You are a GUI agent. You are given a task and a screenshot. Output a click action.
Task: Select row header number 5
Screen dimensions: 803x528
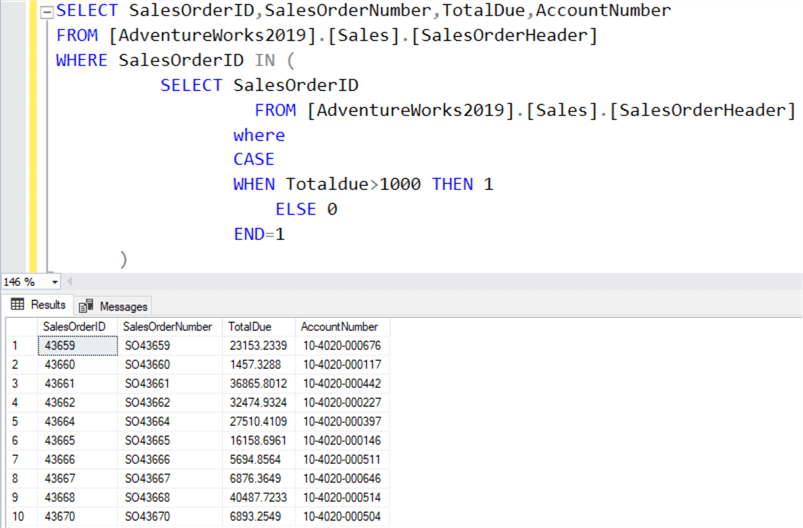point(22,421)
